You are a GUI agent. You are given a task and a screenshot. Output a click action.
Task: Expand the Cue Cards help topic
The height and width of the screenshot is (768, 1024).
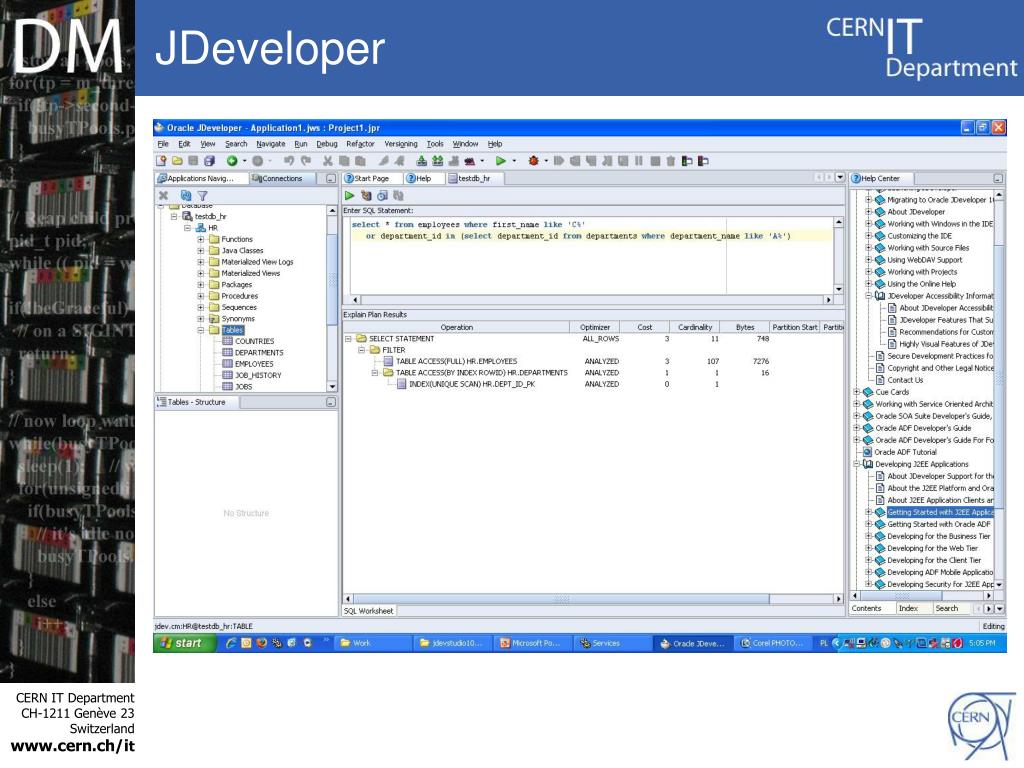point(856,392)
